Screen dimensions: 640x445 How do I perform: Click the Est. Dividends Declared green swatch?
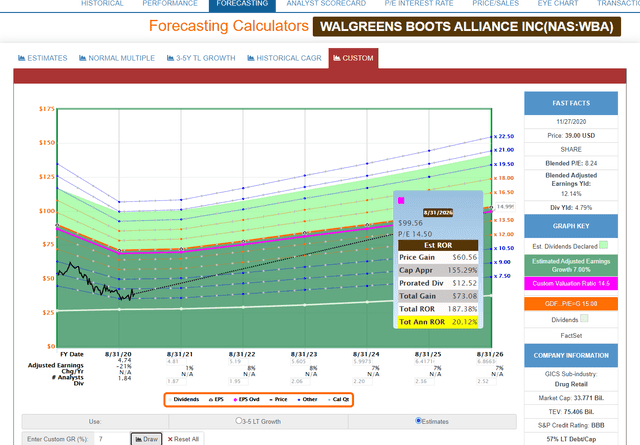point(603,245)
